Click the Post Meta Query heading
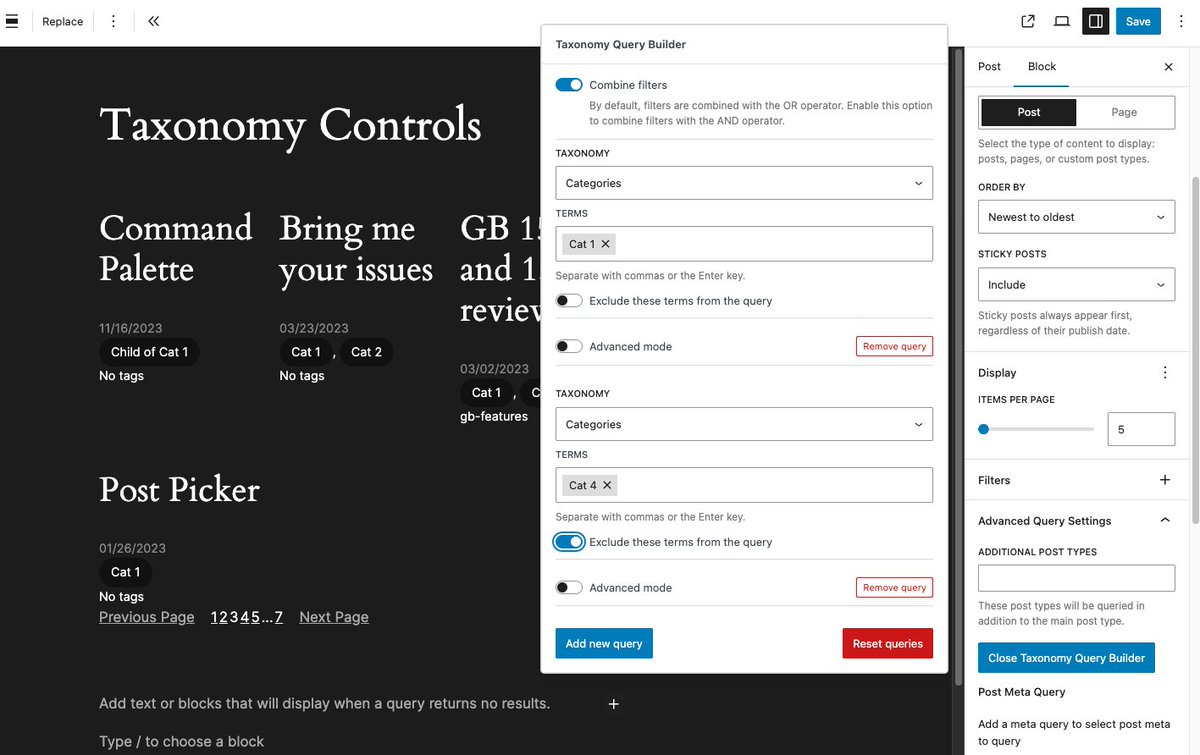This screenshot has width=1200, height=755. [1021, 692]
